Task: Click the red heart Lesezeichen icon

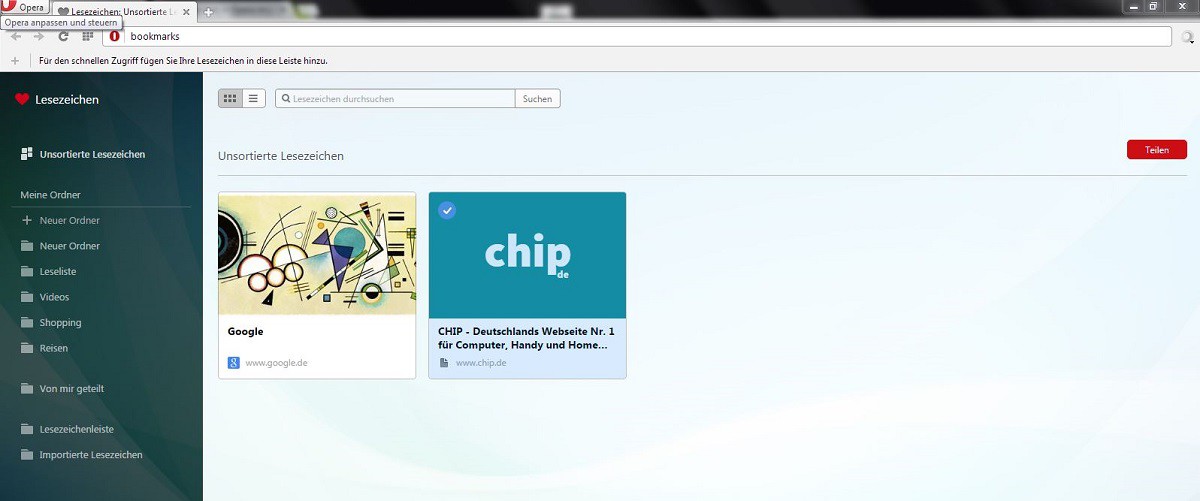Action: (22, 99)
